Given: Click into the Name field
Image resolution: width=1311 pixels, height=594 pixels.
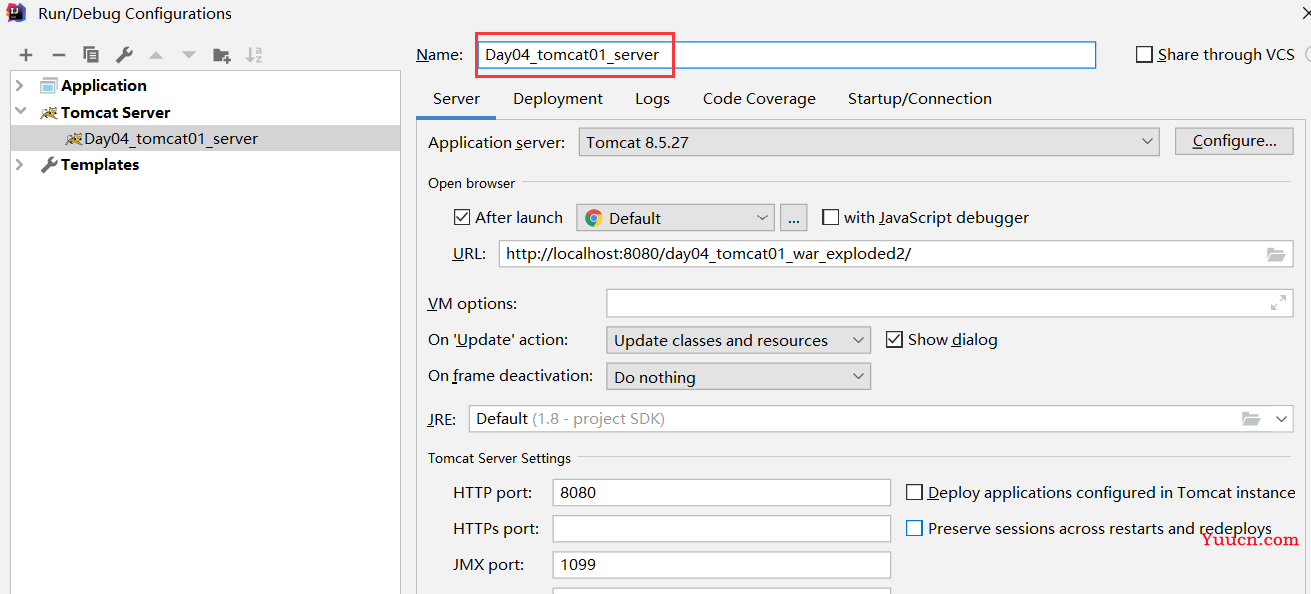Looking at the screenshot, I should click(786, 55).
